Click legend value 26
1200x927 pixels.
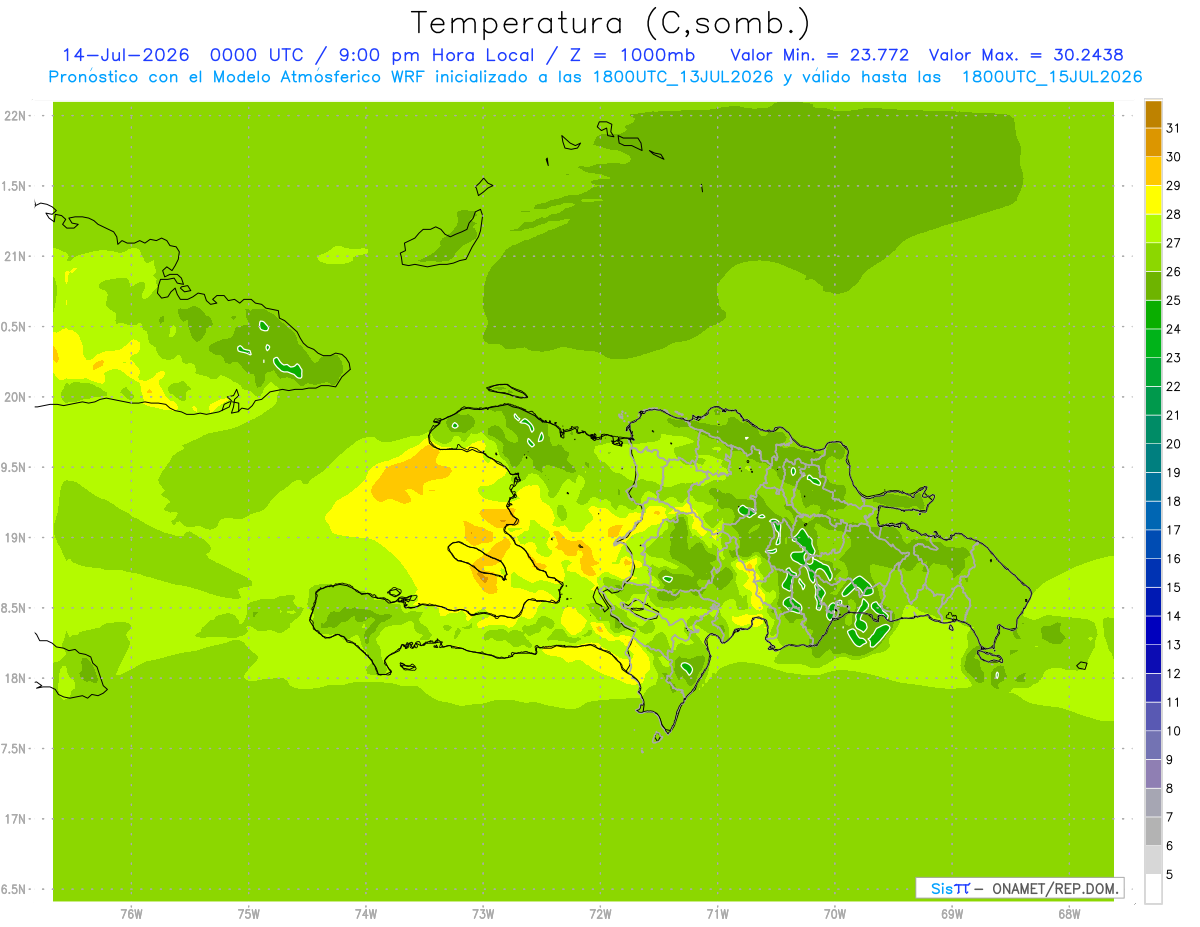click(1173, 271)
